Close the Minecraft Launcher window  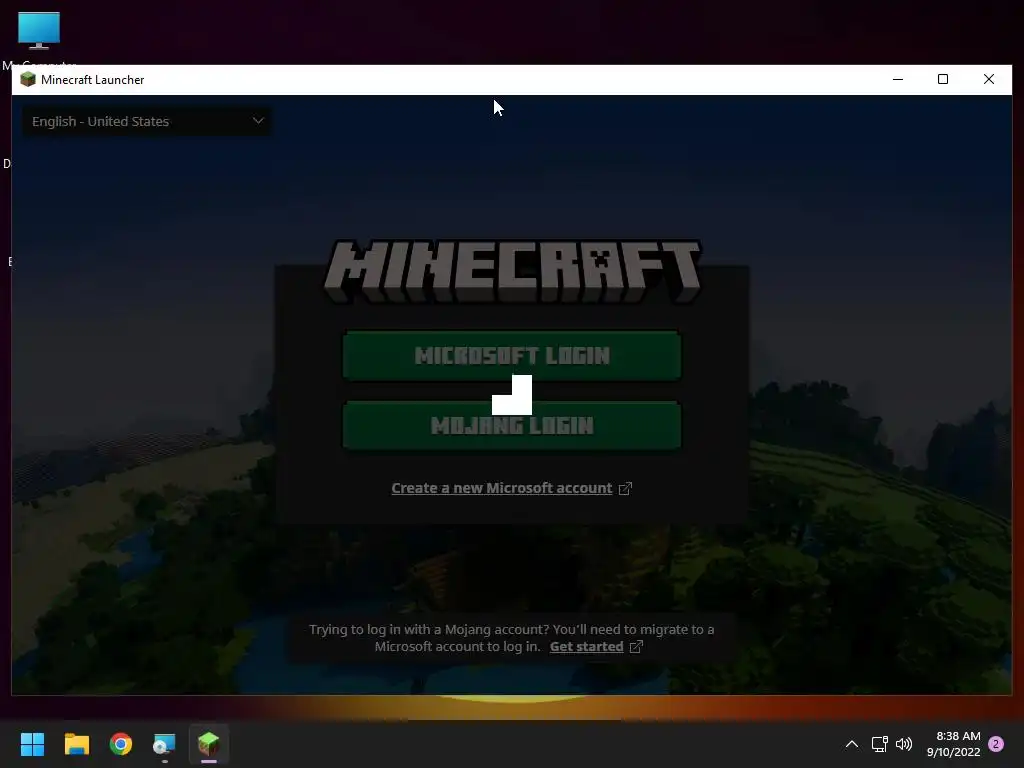[x=989, y=80]
